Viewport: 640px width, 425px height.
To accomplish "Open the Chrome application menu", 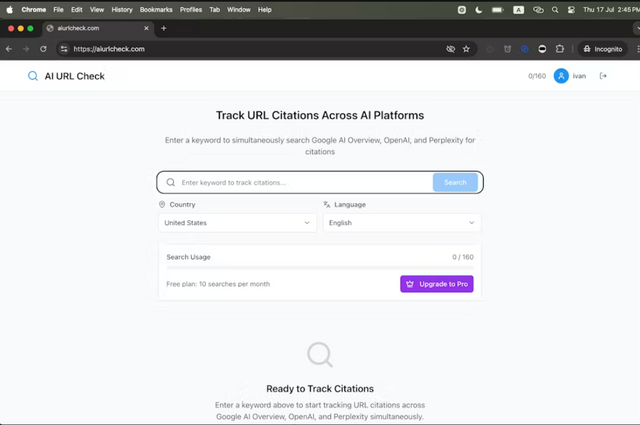I will coord(33,9).
